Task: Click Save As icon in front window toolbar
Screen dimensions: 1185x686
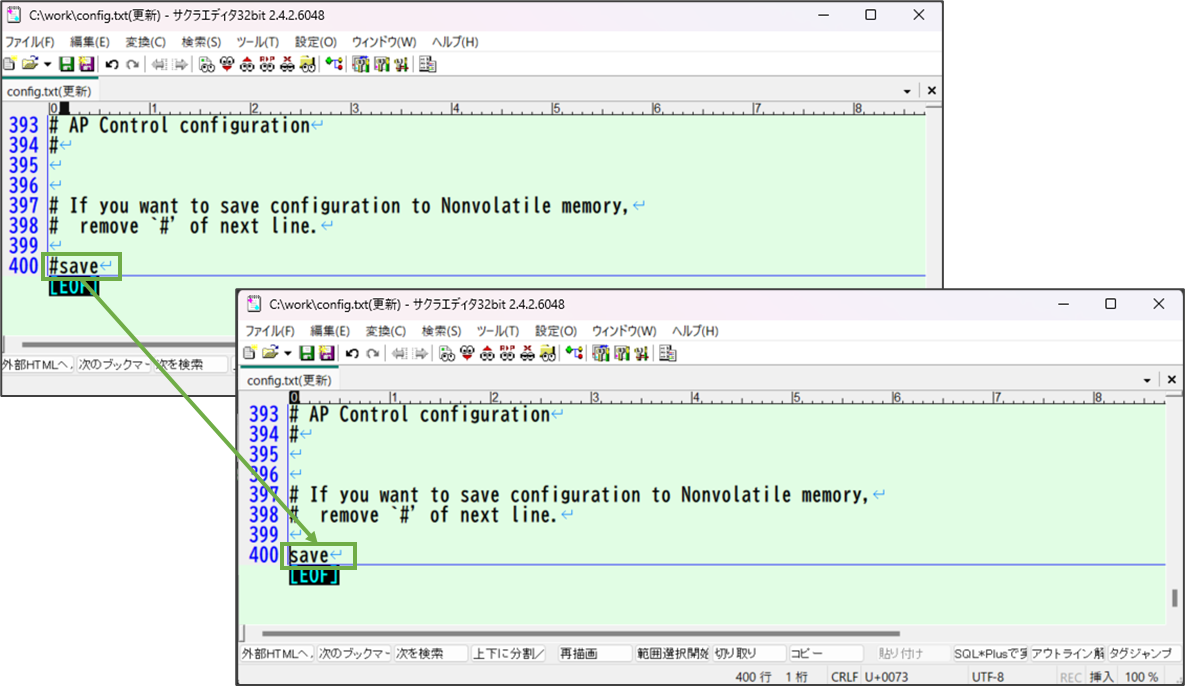Action: point(326,353)
